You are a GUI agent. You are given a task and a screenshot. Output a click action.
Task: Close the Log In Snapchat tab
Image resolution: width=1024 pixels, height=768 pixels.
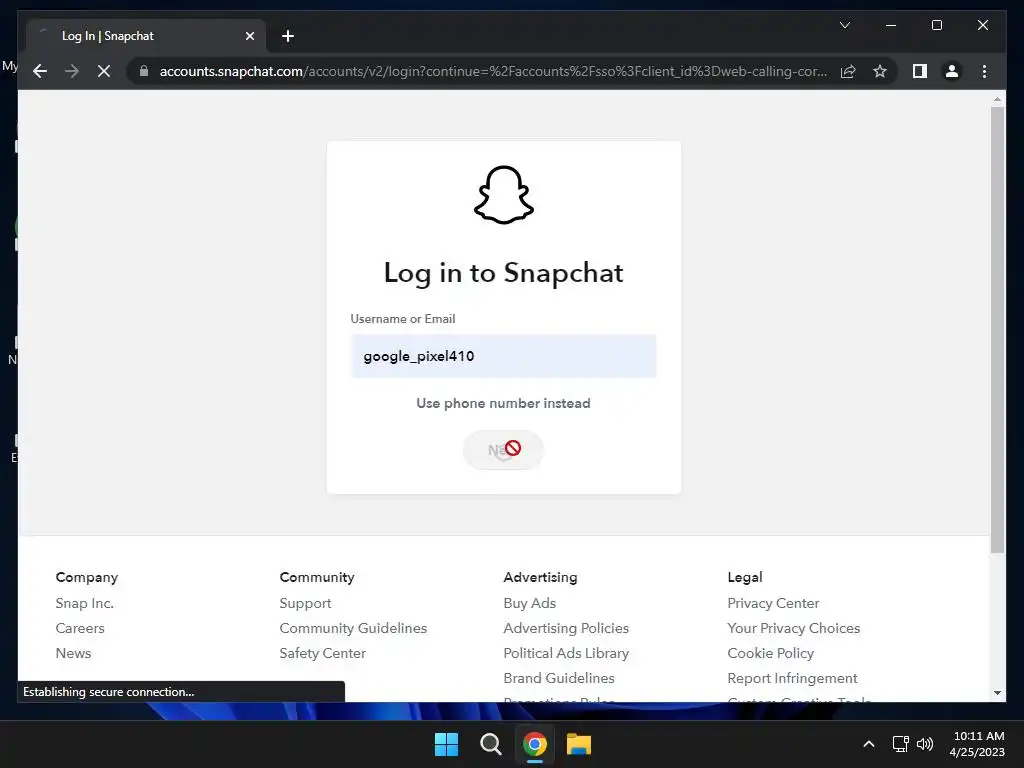249,36
